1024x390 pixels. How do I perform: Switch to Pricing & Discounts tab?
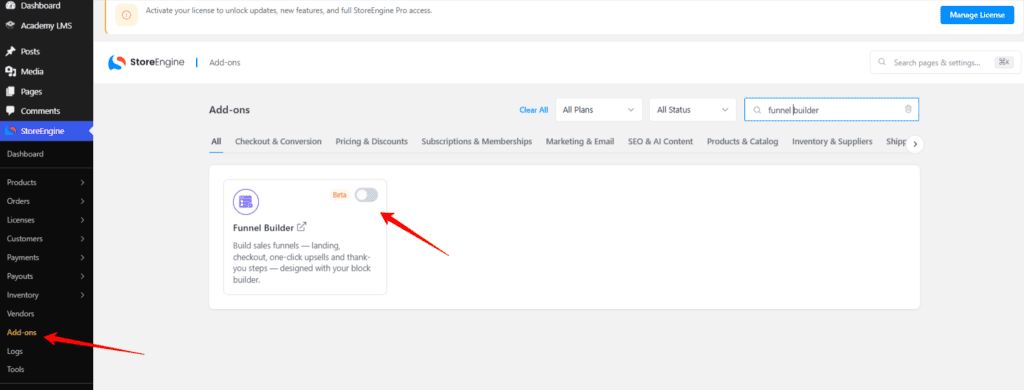[372, 141]
